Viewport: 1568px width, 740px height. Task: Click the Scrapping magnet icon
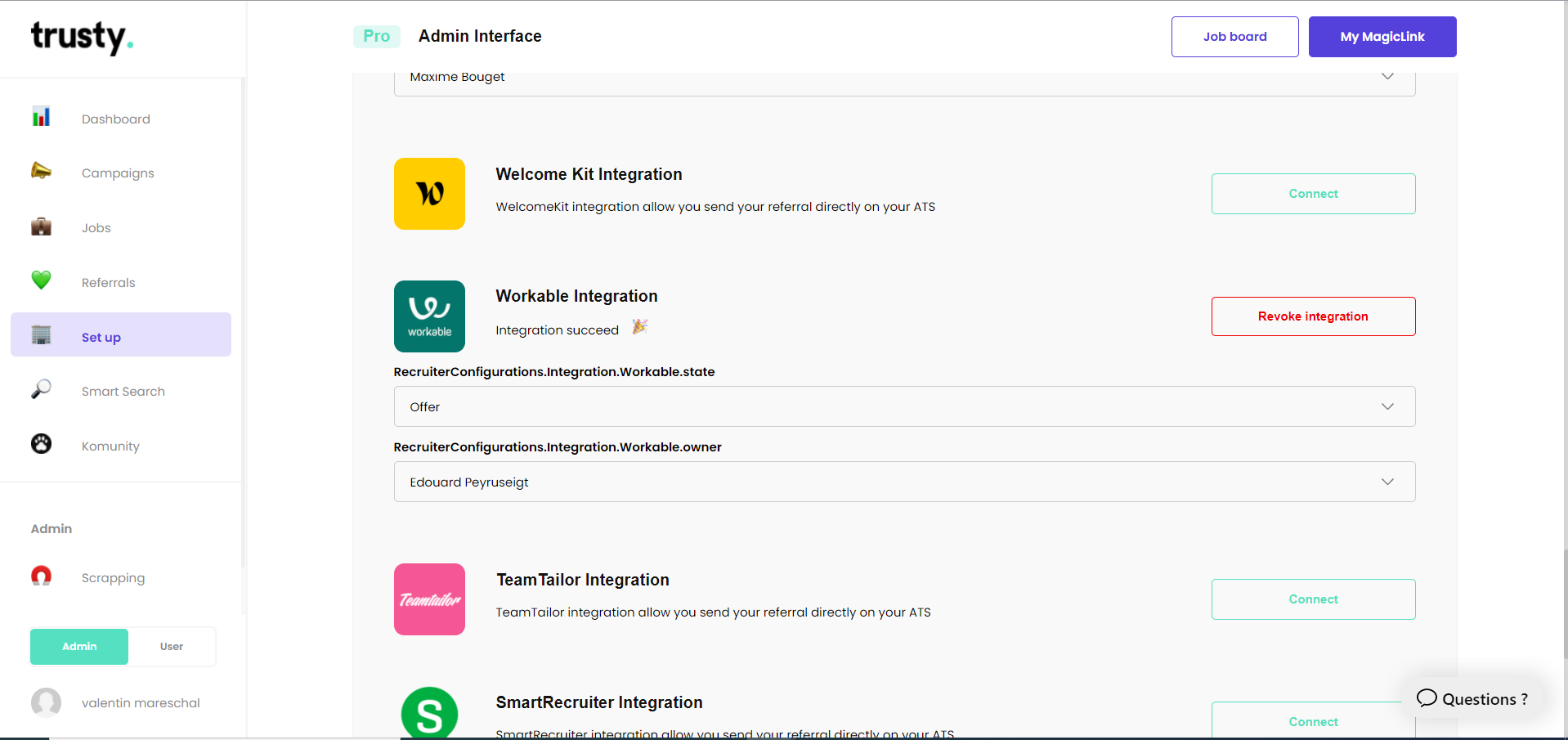point(41,576)
